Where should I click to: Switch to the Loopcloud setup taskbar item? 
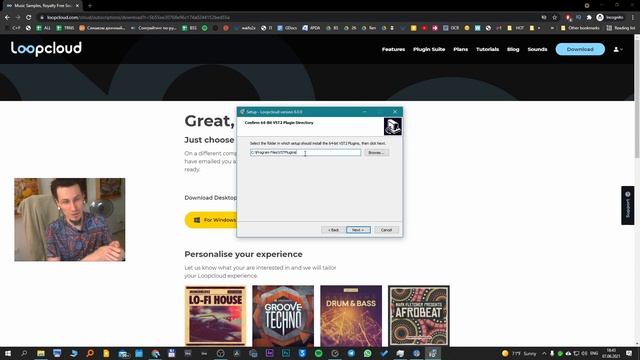coord(433,353)
